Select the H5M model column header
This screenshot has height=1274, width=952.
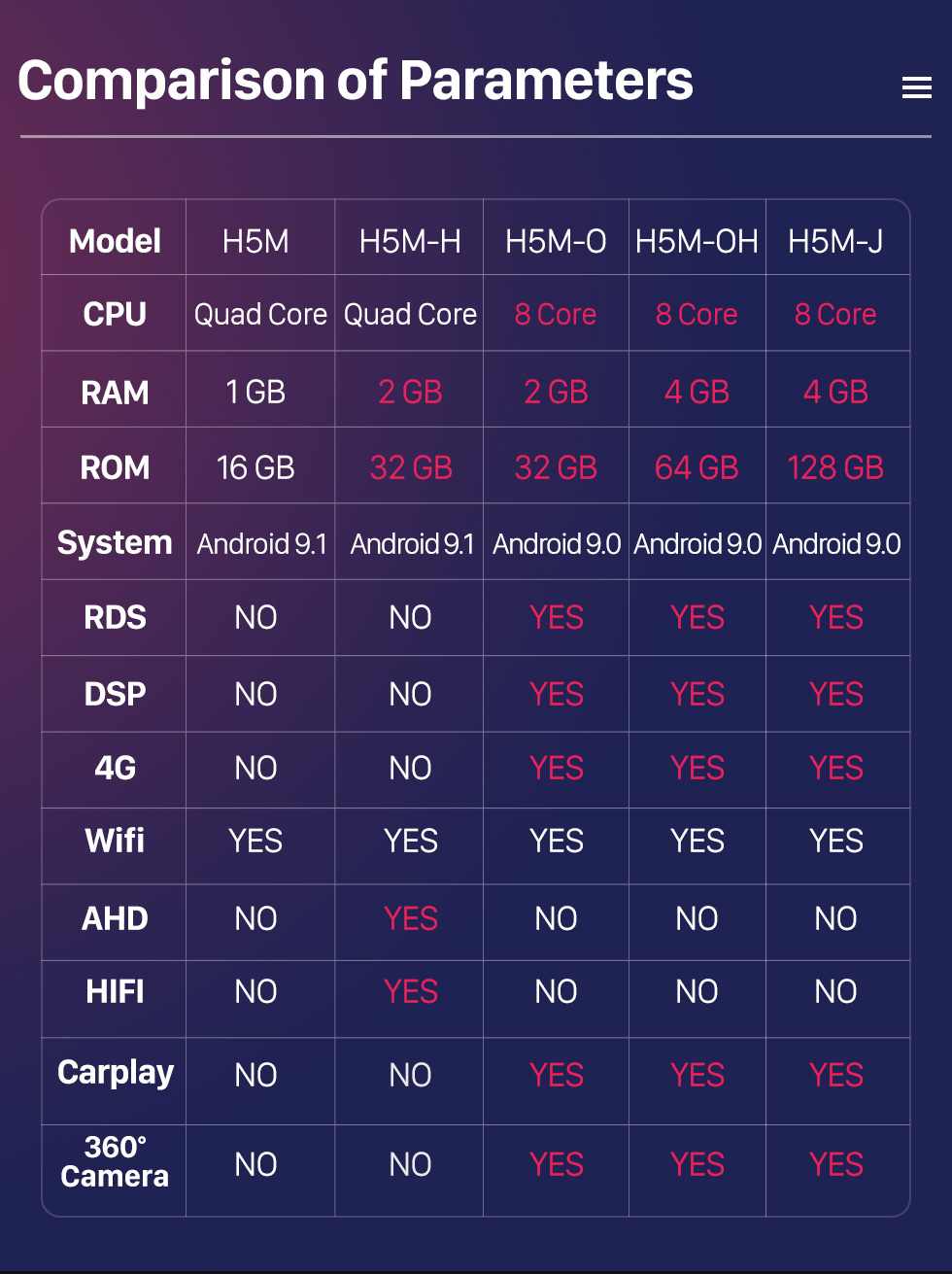click(x=255, y=241)
